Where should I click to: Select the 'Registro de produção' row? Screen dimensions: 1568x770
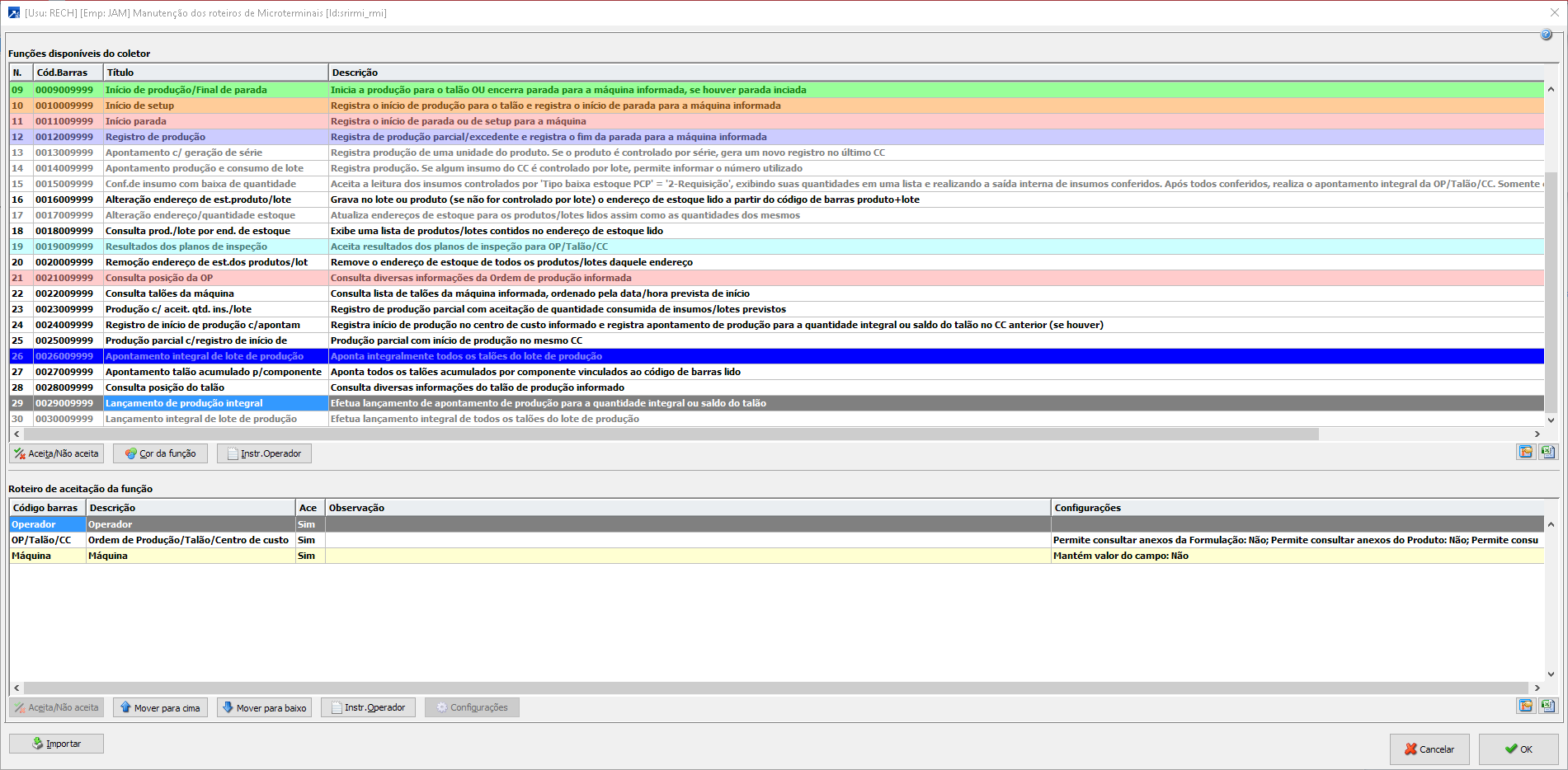776,137
